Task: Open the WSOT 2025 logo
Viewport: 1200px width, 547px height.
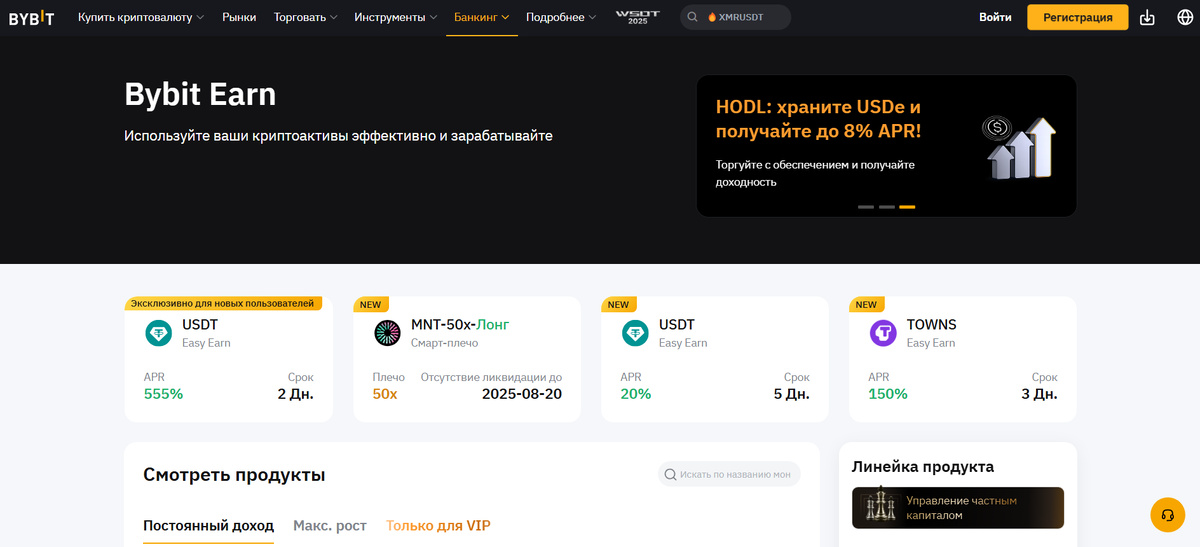Action: (637, 17)
